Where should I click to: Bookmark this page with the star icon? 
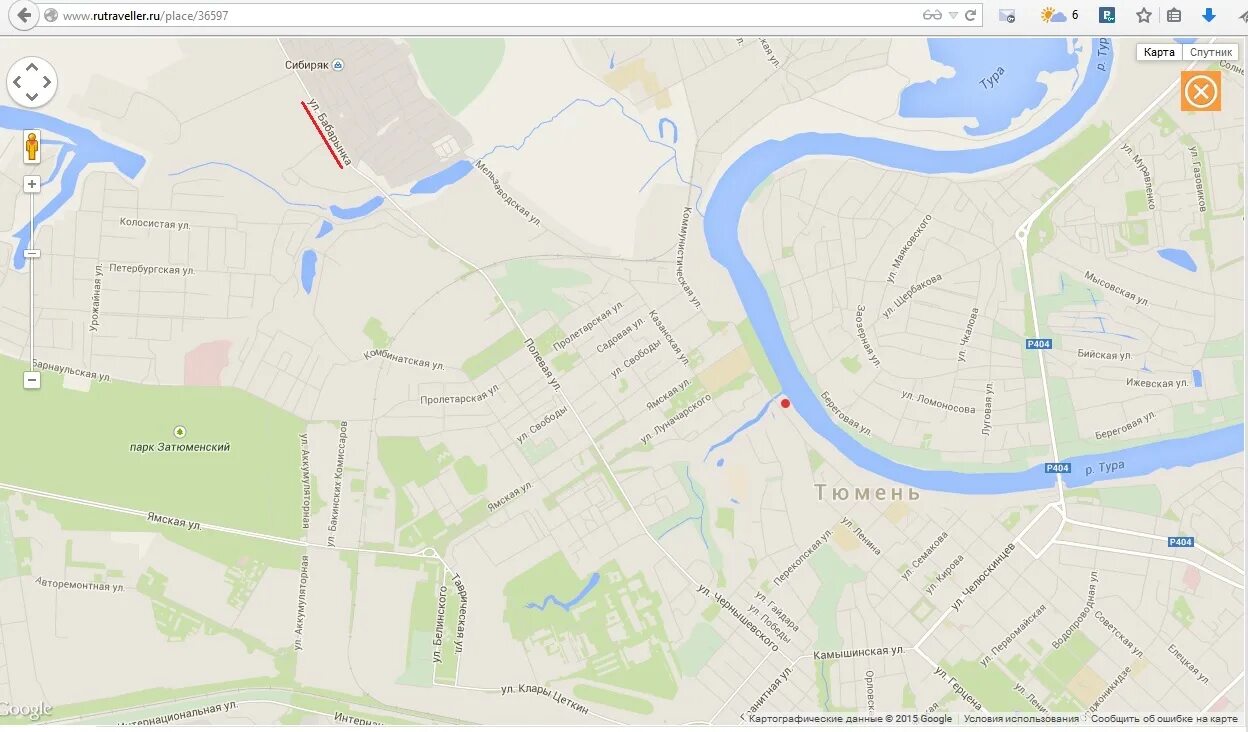point(1144,15)
